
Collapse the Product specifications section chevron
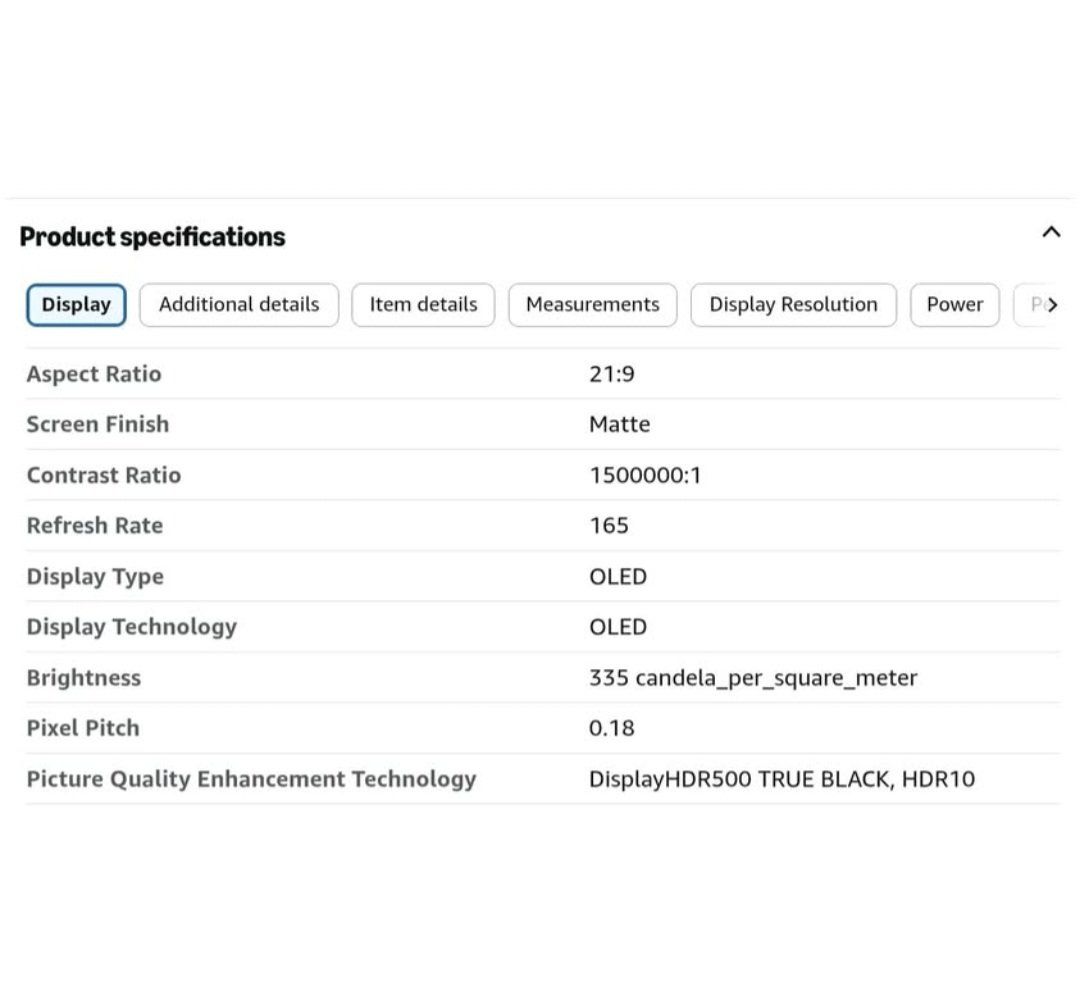1051,232
